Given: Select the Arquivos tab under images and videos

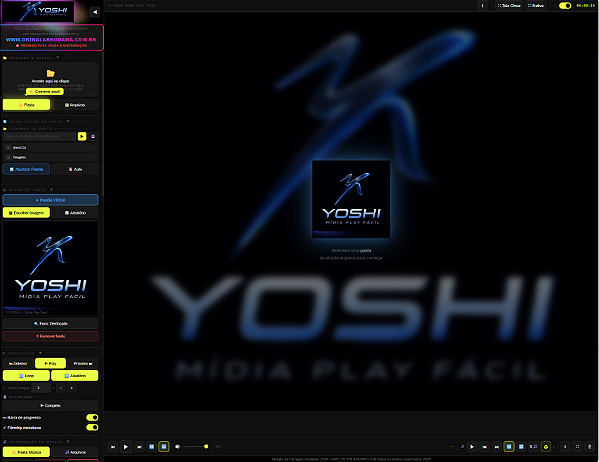Looking at the screenshot, I should (x=75, y=105).
